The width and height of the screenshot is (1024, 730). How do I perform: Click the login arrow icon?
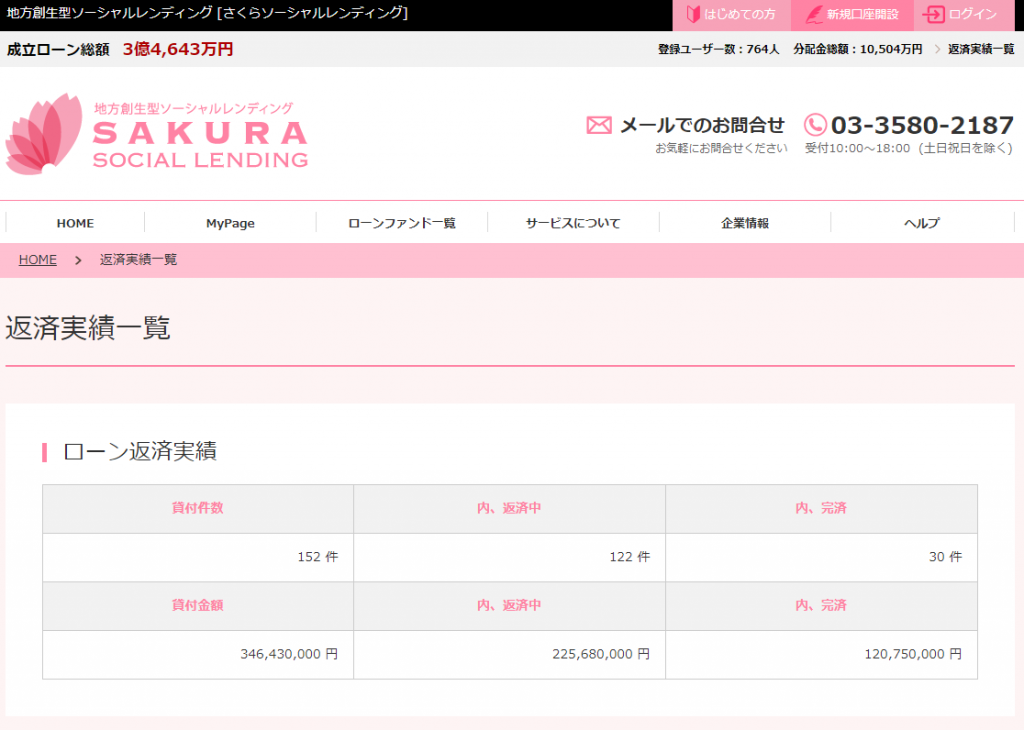click(933, 15)
